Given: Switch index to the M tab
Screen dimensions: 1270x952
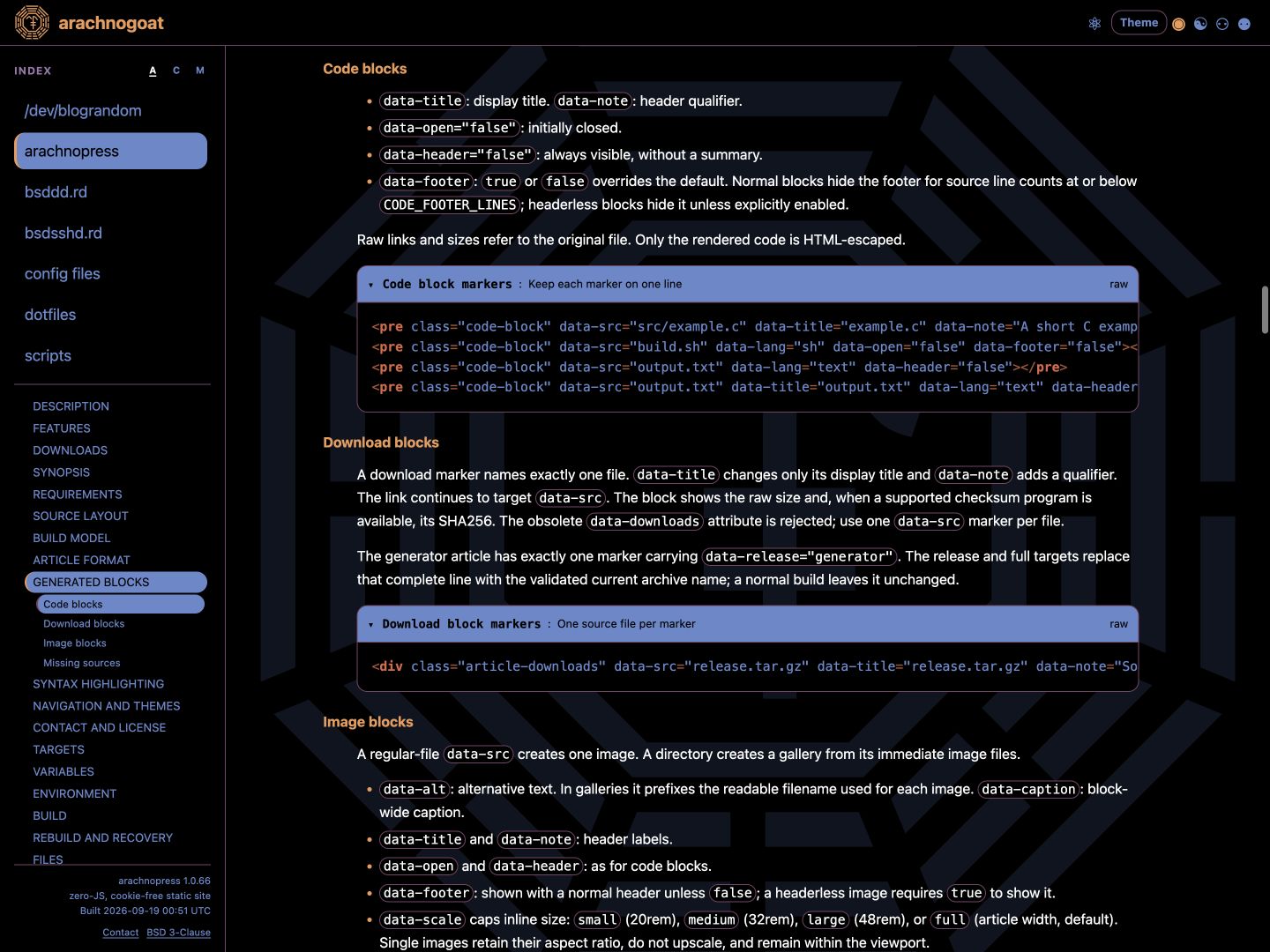Looking at the screenshot, I should point(200,71).
